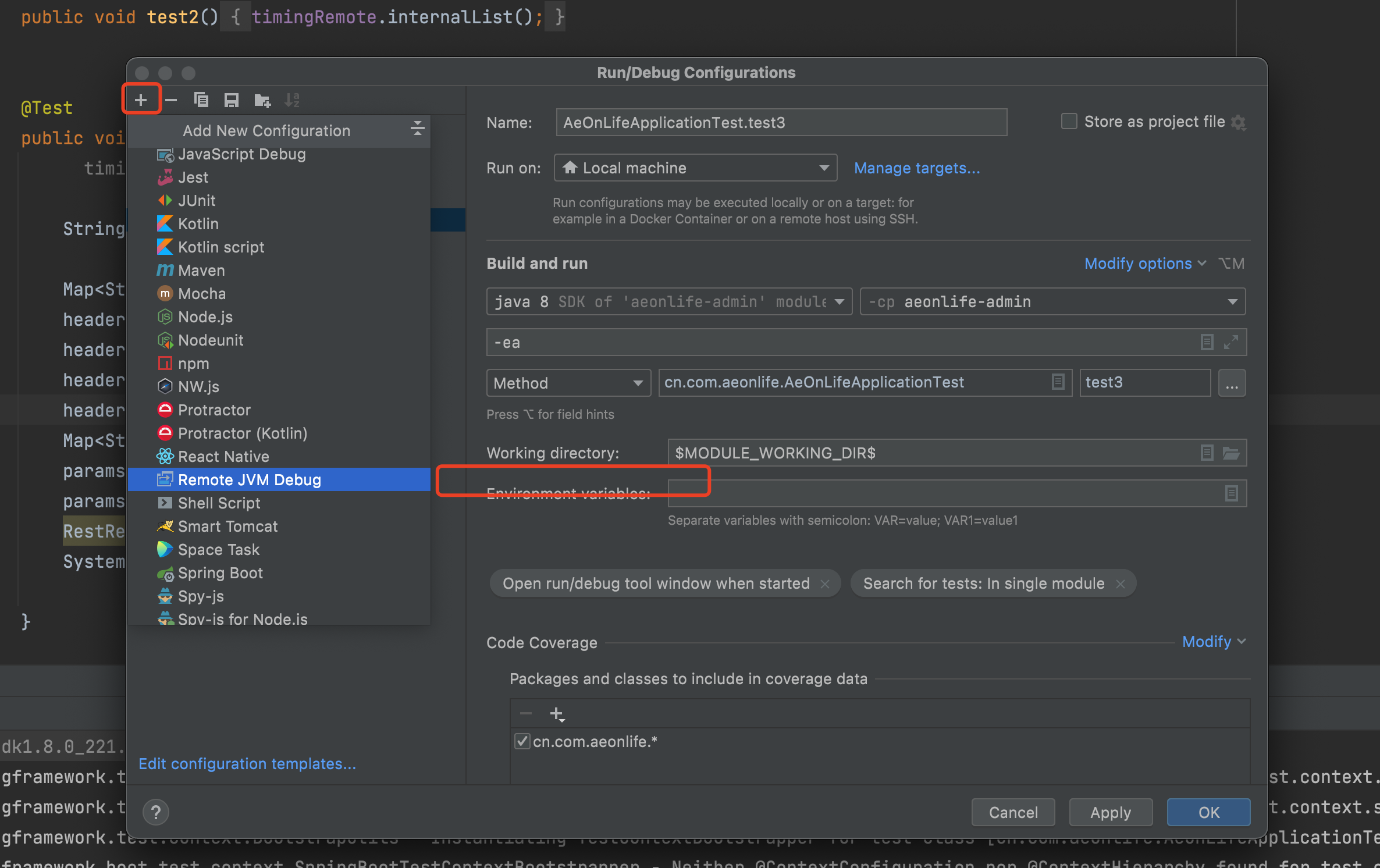Click the Apply button
This screenshot has height=868, width=1380.
[1111, 812]
